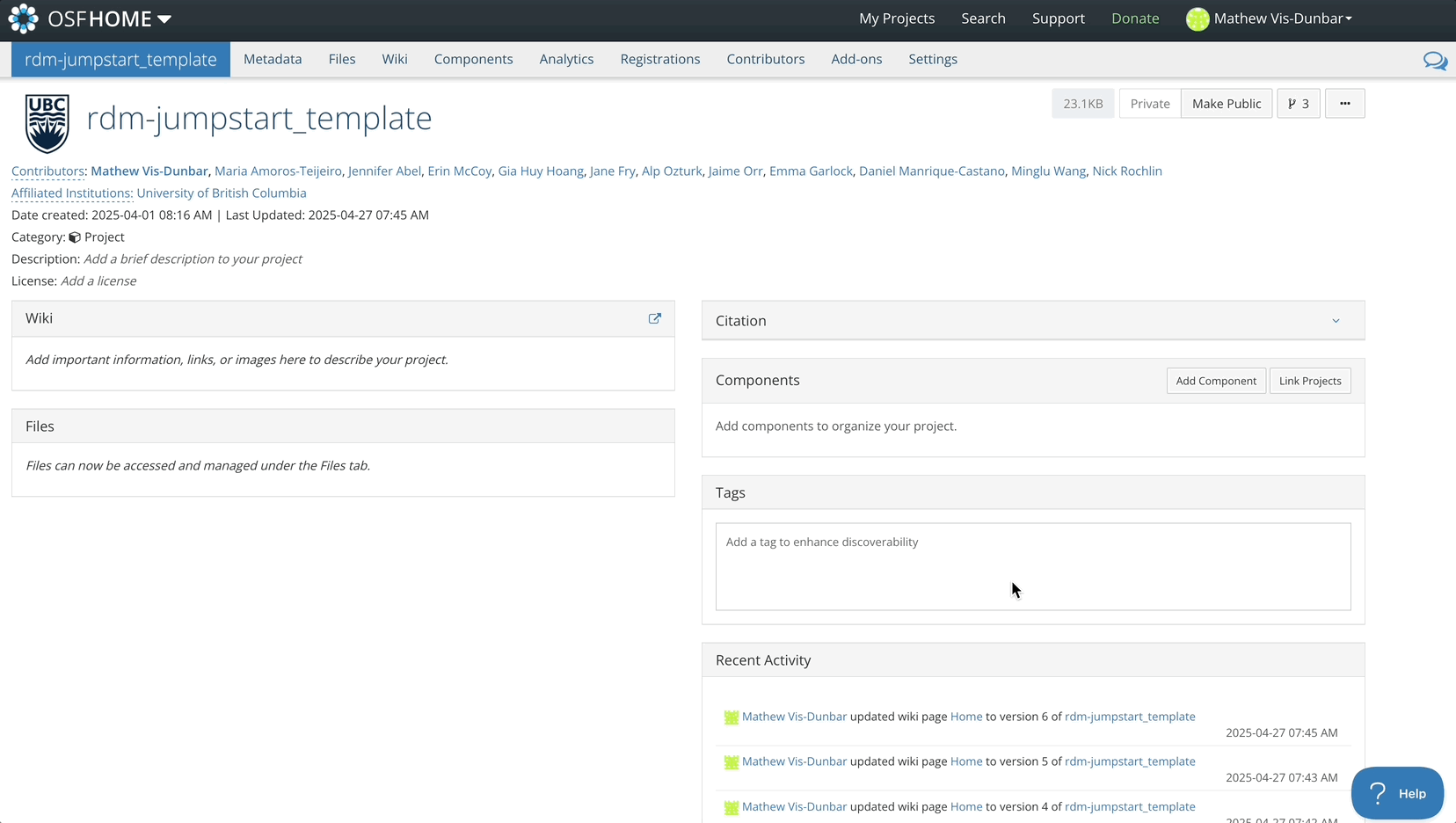Open the Contributors tab
The width and height of the screenshot is (1456, 823).
click(765, 60)
